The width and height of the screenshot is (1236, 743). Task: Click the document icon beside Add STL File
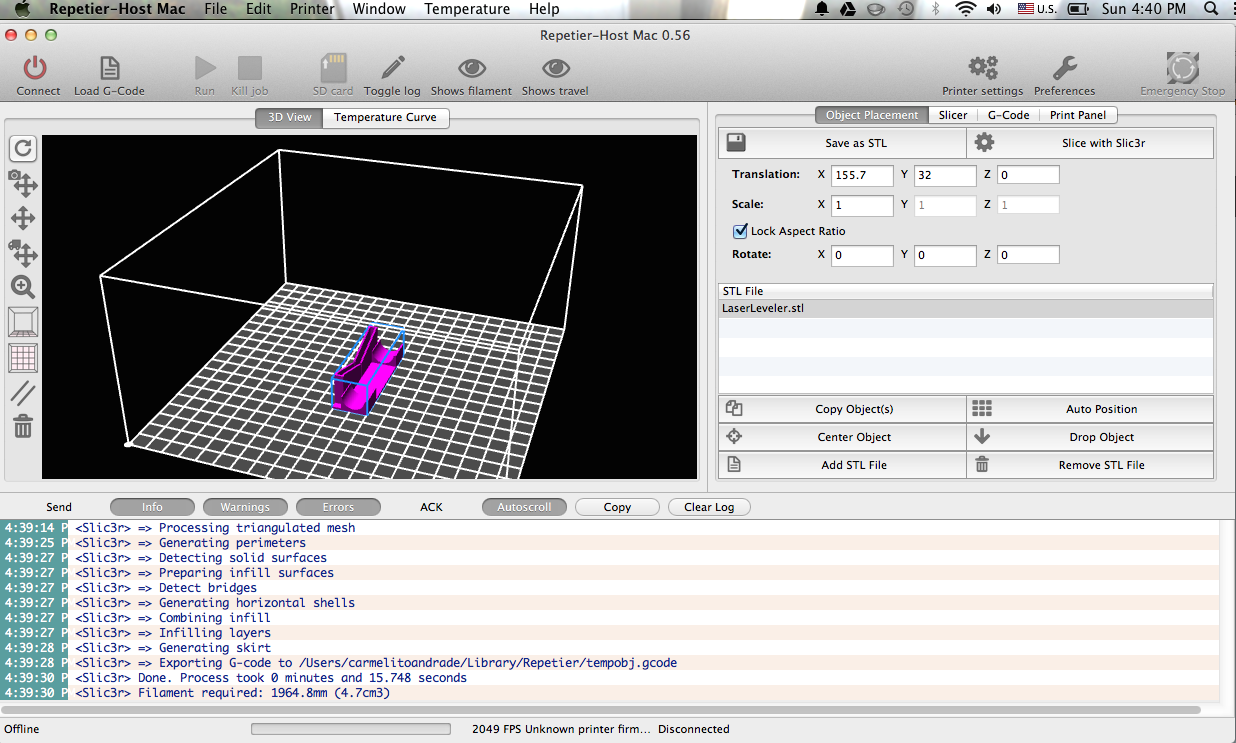click(734, 464)
